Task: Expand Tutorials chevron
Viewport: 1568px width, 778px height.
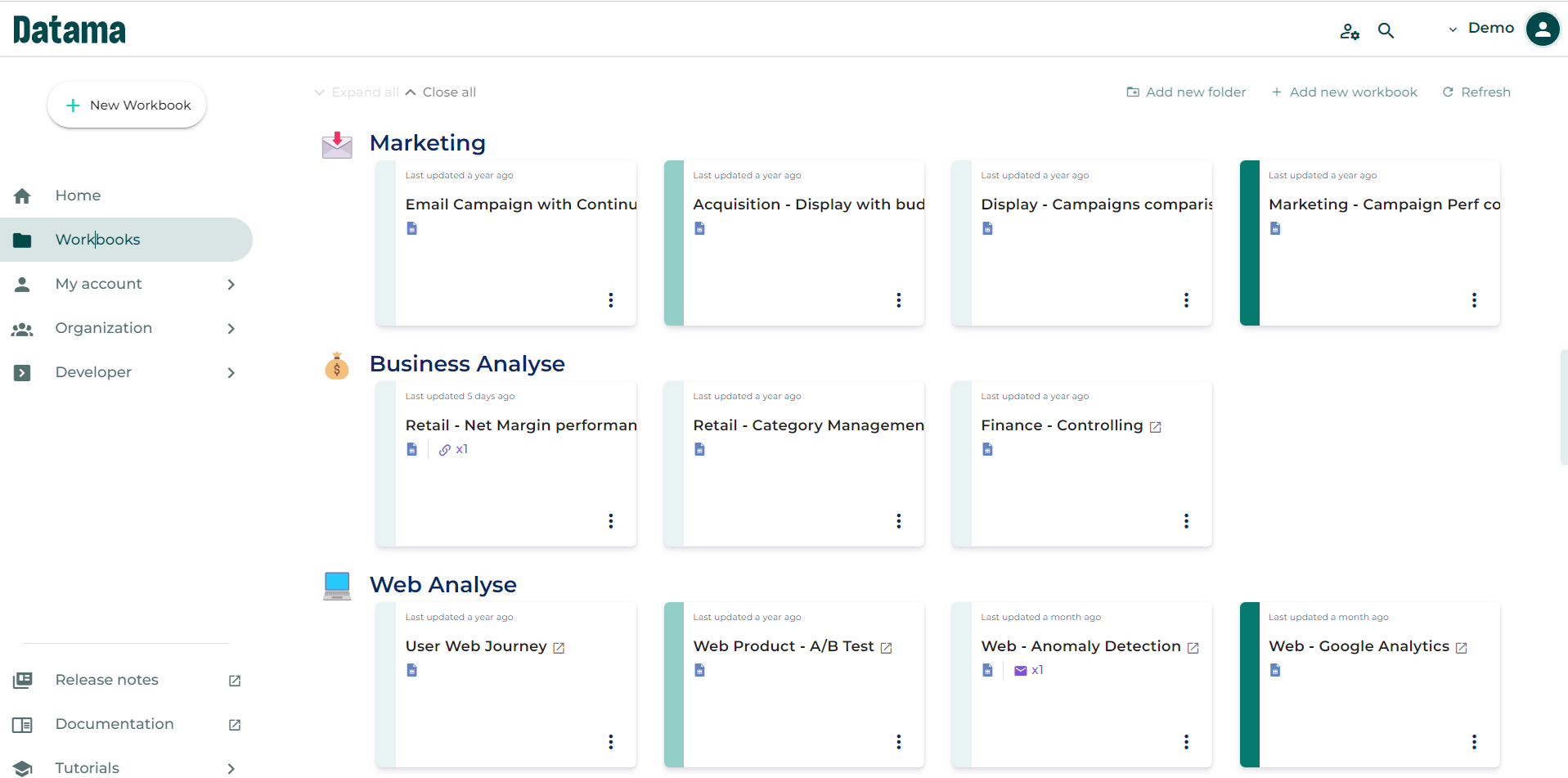Action: click(x=231, y=768)
